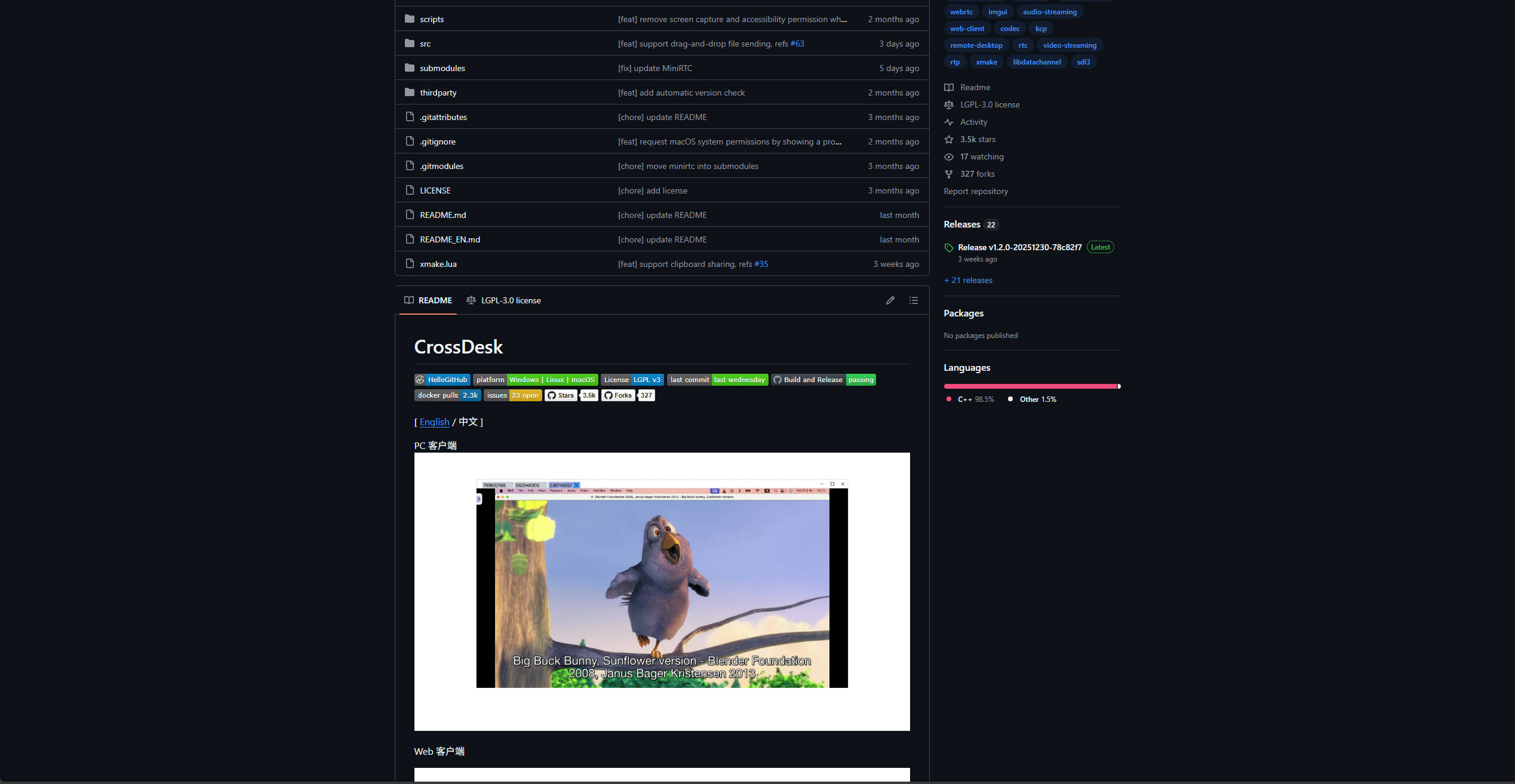Image resolution: width=1515 pixels, height=784 pixels.
Task: Click the fork icon beside 327 forks
Action: [x=948, y=174]
